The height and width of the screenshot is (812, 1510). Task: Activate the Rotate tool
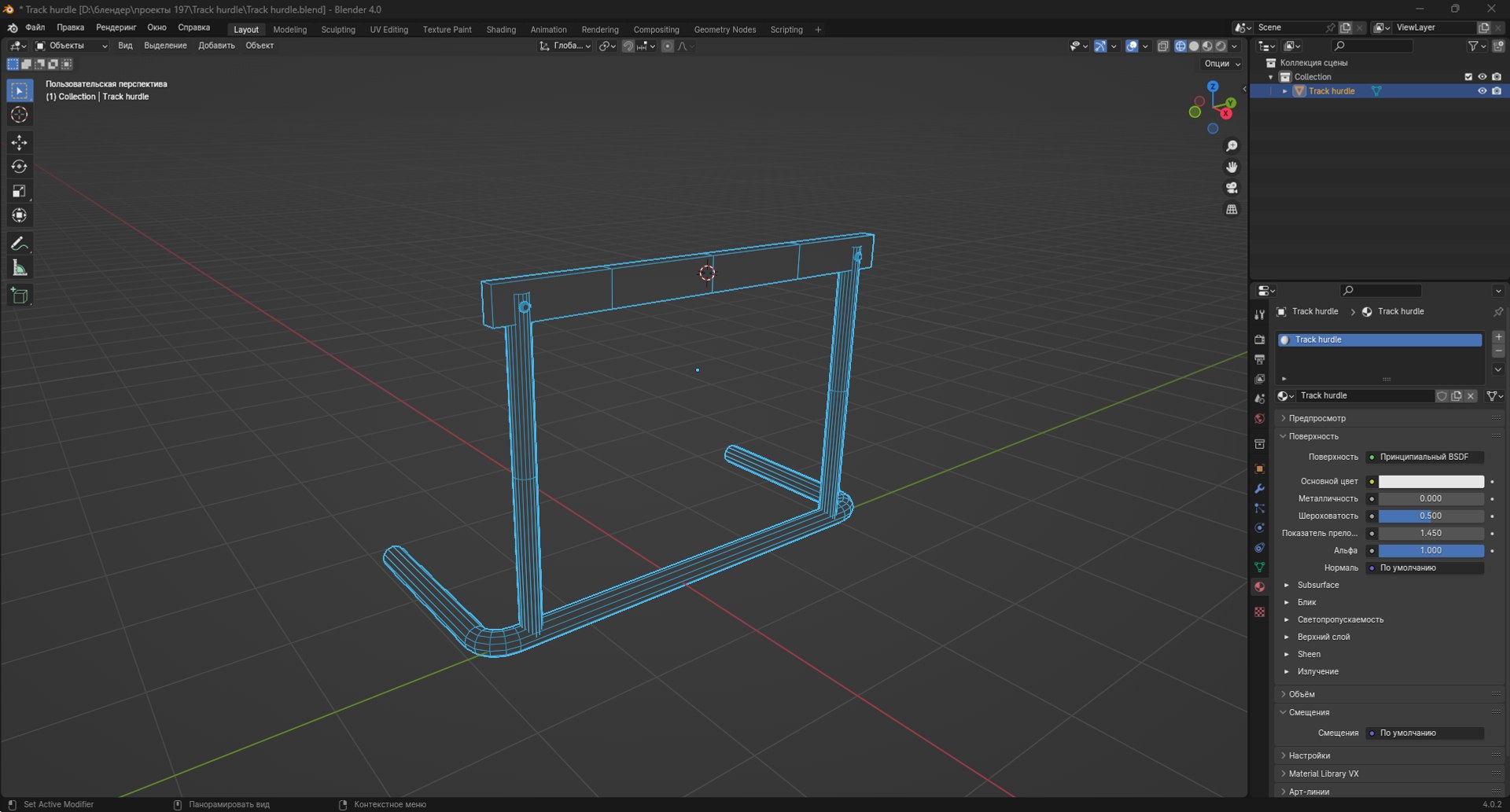point(20,167)
